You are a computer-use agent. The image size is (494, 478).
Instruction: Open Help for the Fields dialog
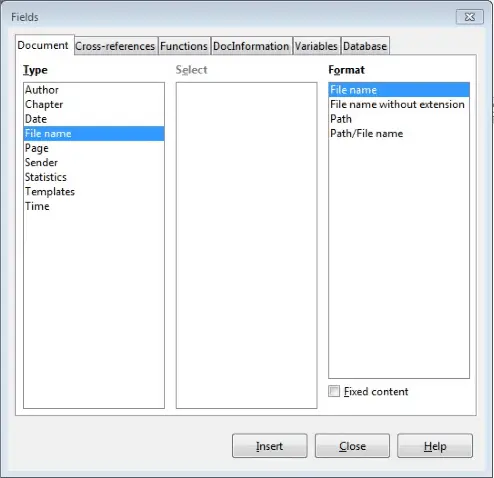[x=435, y=446]
